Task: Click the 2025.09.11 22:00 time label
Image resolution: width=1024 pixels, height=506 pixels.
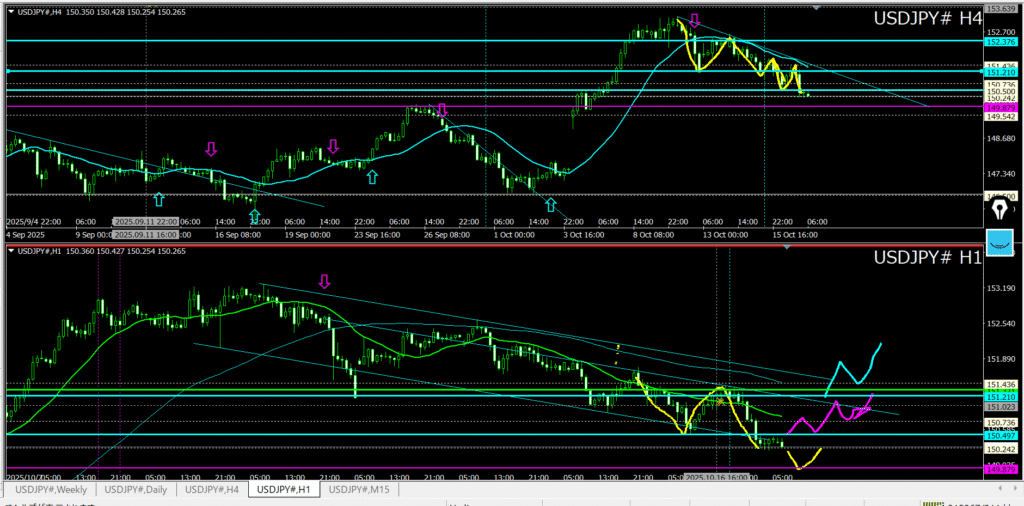Action: point(146,221)
